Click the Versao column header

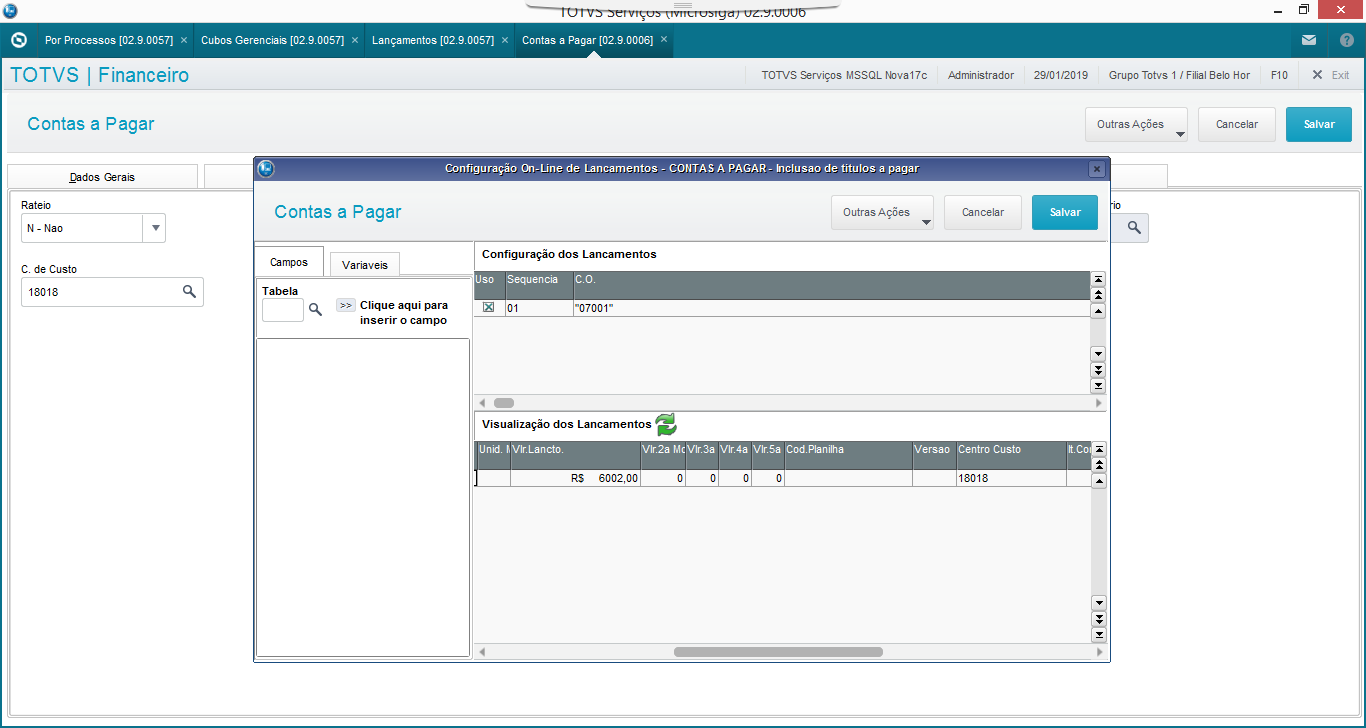[x=934, y=455]
